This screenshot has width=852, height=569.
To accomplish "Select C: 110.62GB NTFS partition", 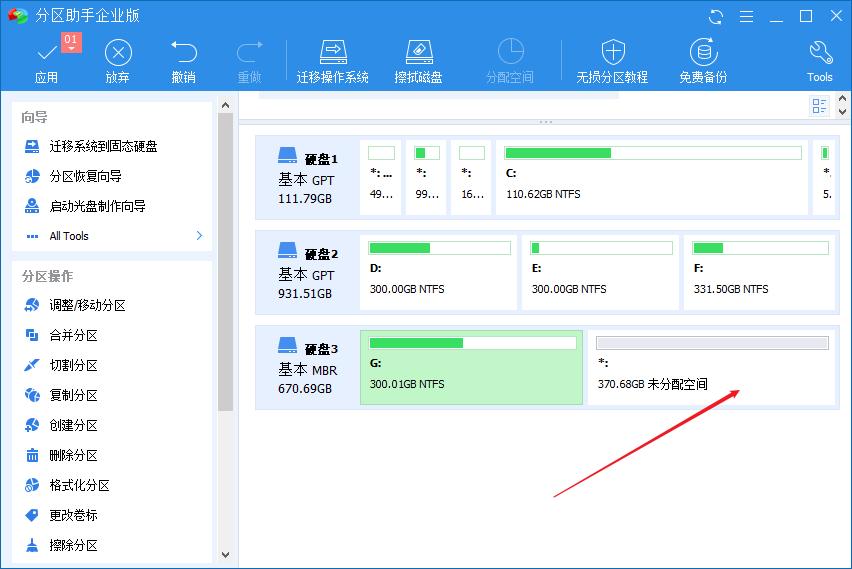I will (x=652, y=177).
